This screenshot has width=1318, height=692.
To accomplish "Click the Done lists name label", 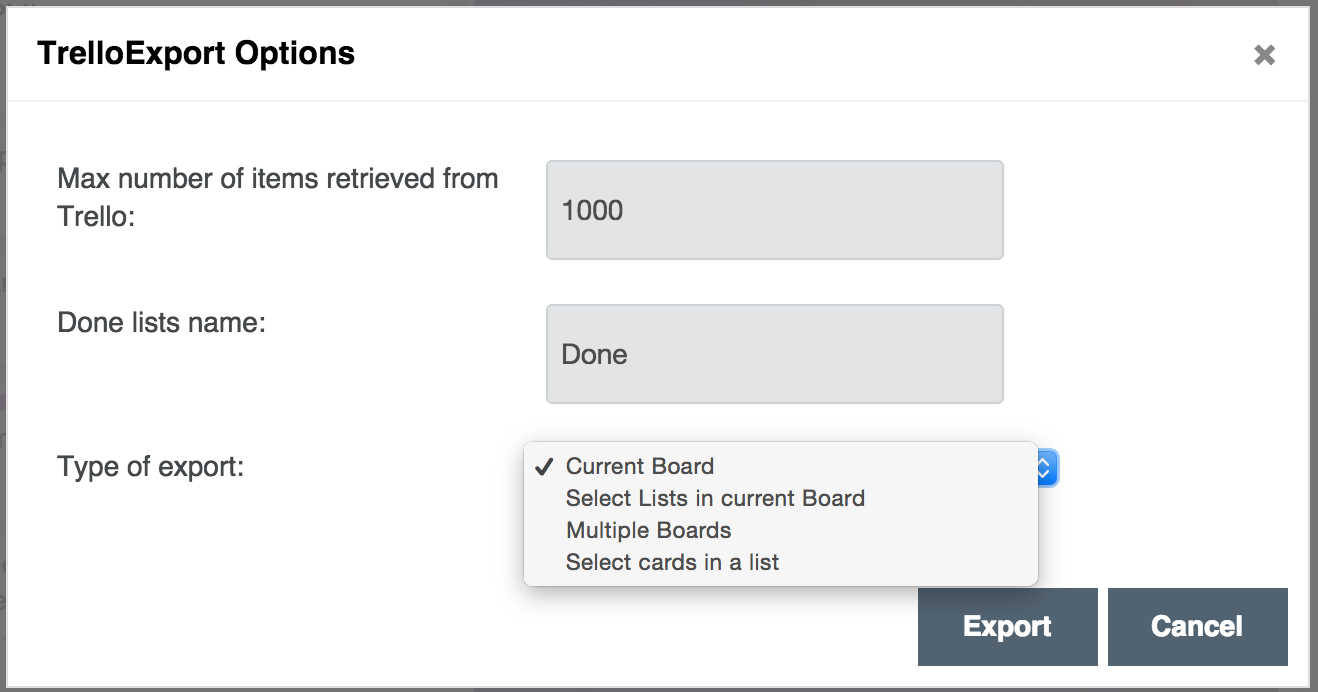I will (x=161, y=322).
